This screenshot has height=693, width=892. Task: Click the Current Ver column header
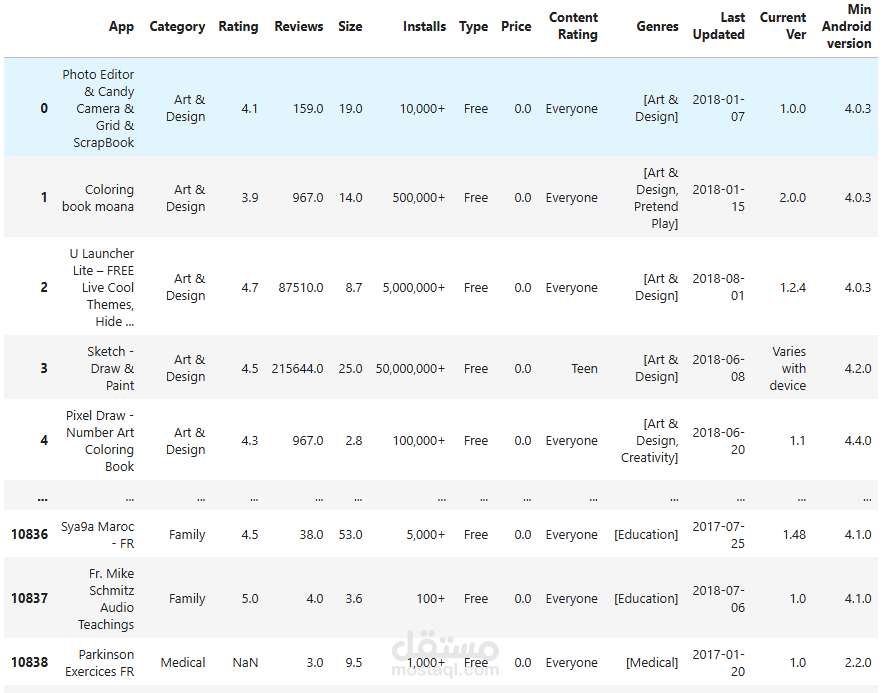tap(783, 26)
